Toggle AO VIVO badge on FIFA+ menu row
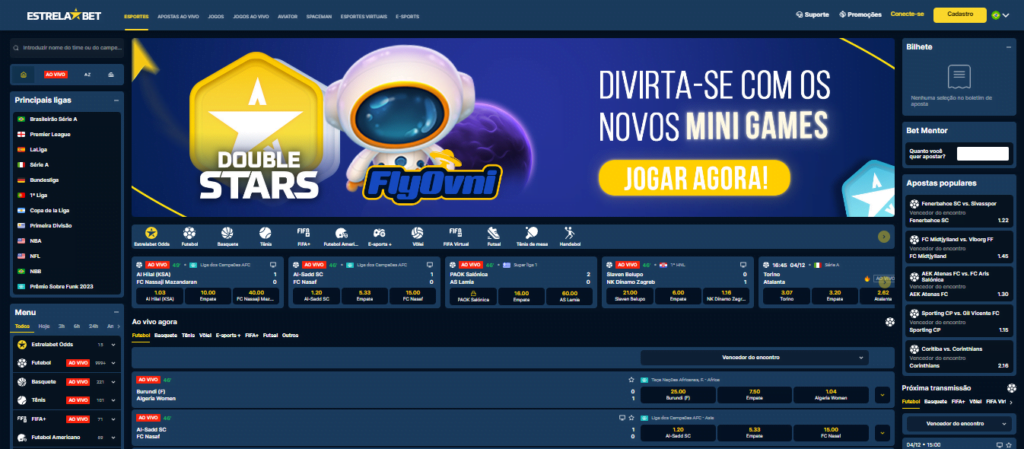 tap(78, 419)
